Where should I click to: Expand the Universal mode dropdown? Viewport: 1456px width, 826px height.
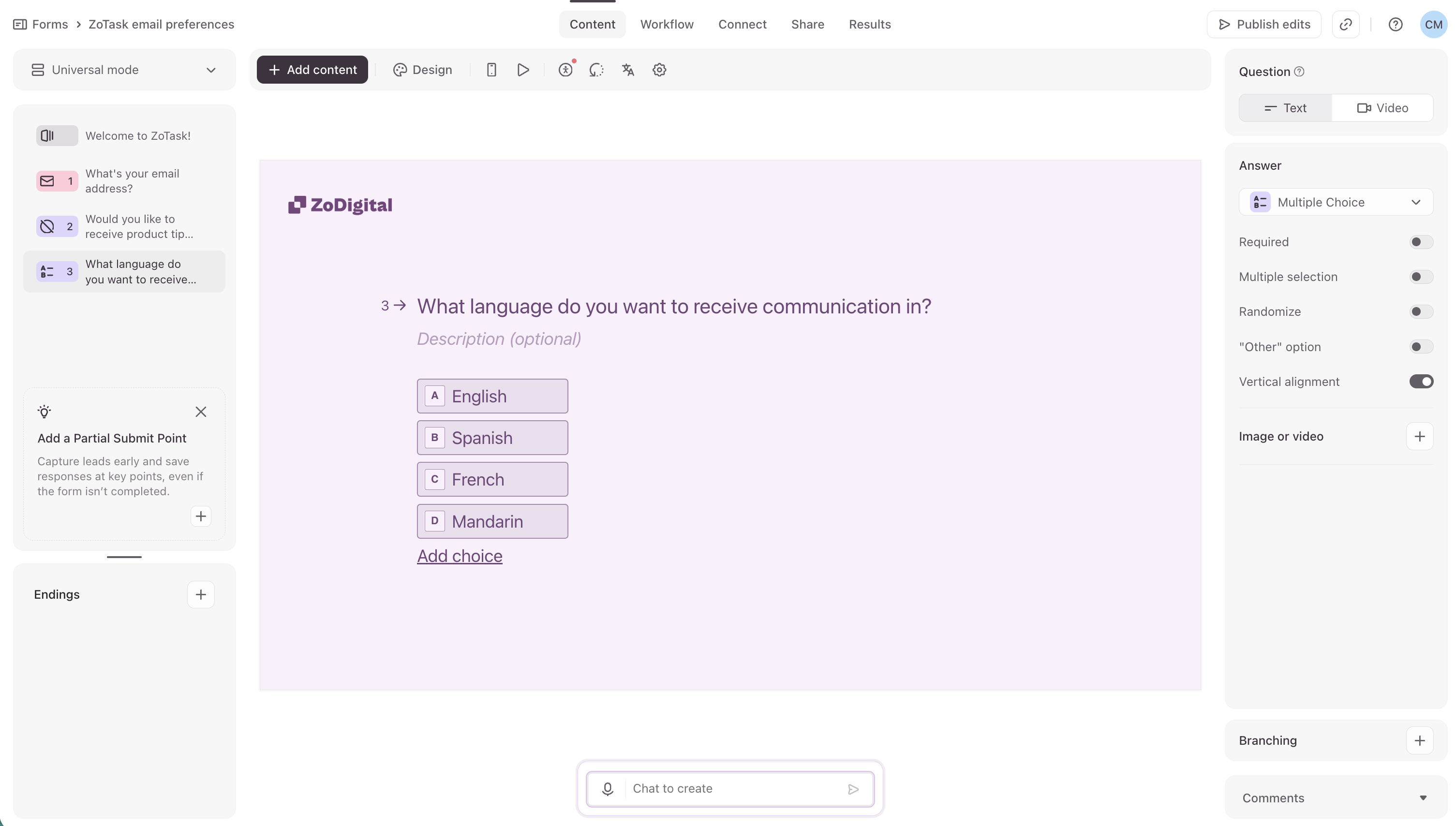(x=124, y=70)
